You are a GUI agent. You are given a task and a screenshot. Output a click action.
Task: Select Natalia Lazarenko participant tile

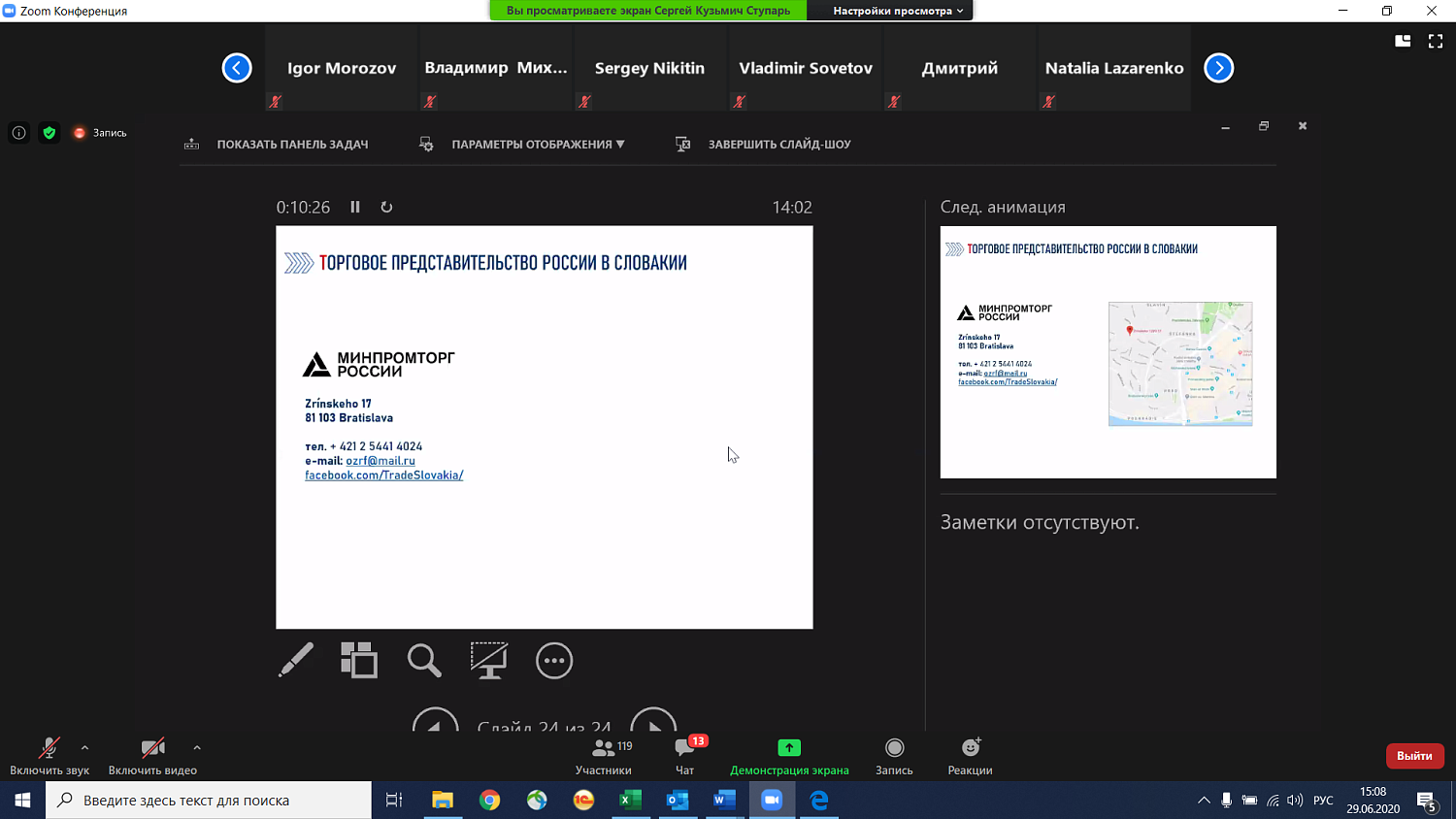[1114, 68]
